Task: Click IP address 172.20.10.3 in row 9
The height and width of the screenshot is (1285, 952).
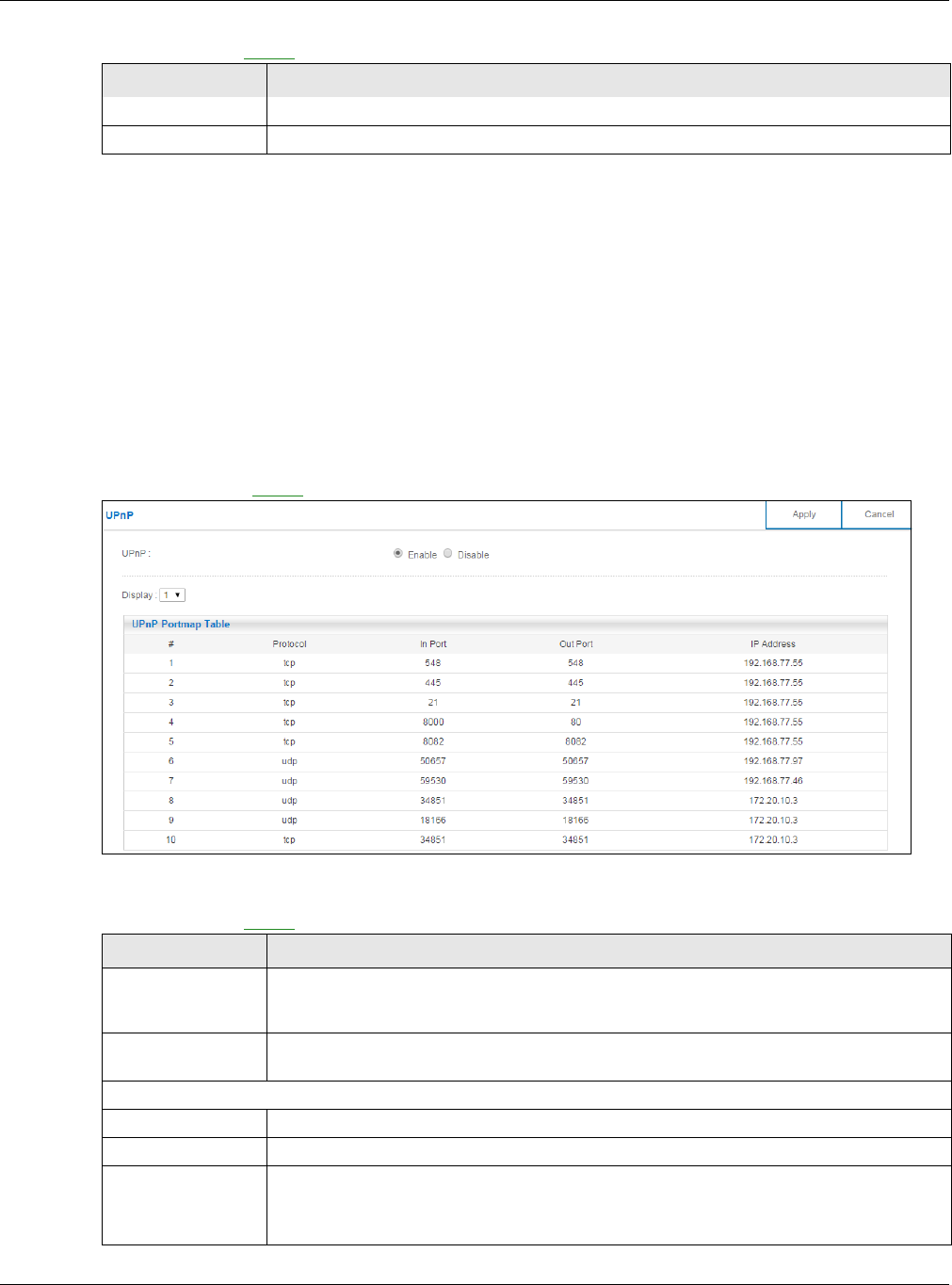Action: click(x=773, y=821)
